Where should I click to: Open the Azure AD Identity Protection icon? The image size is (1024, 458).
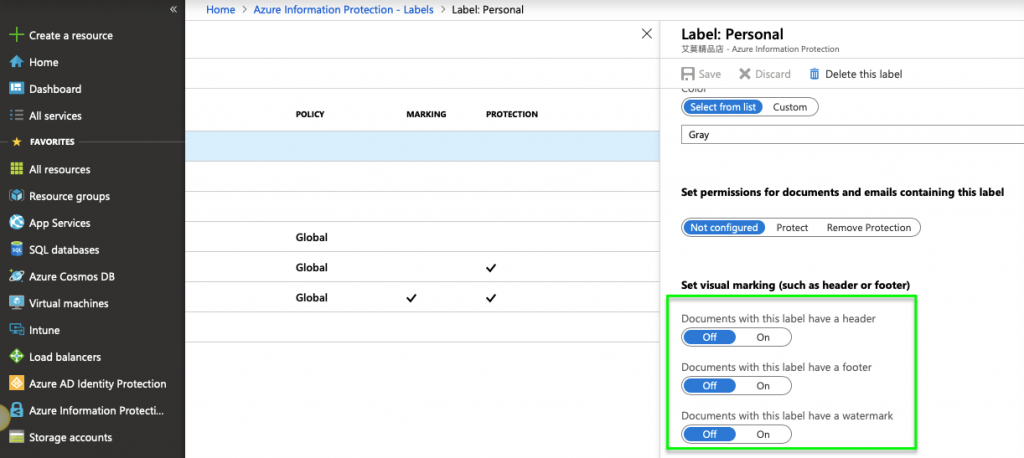click(x=17, y=384)
